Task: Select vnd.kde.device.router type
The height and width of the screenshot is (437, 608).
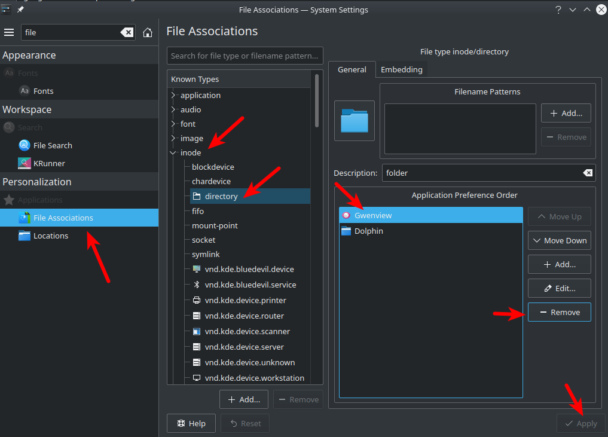Action: pyautogui.click(x=244, y=316)
